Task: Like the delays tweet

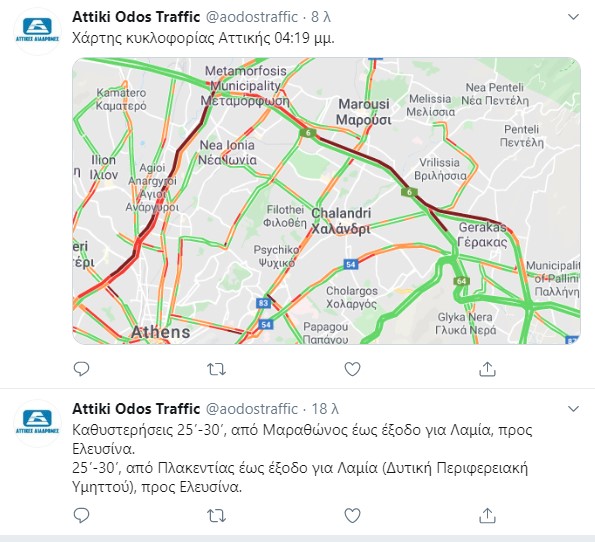Action: click(x=352, y=515)
